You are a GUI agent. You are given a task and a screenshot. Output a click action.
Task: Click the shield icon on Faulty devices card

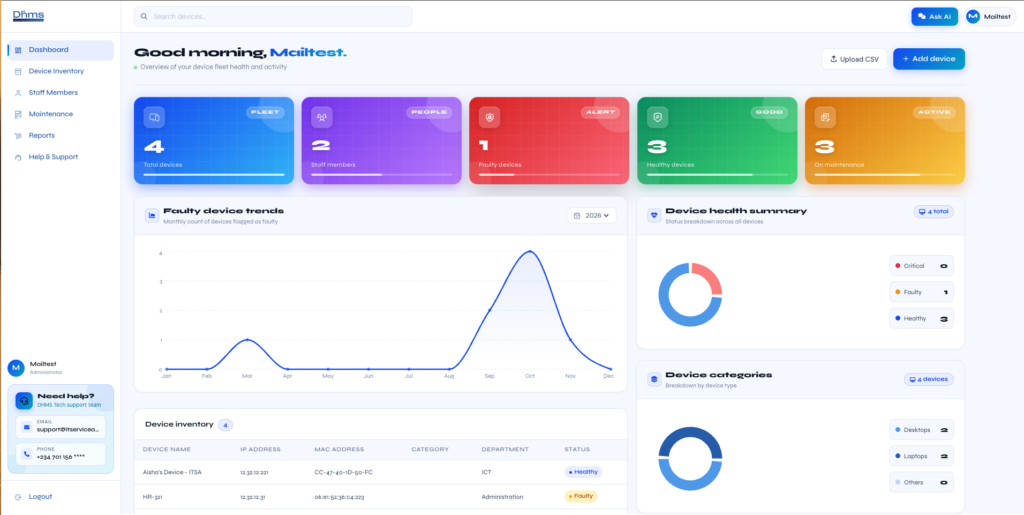click(x=490, y=117)
